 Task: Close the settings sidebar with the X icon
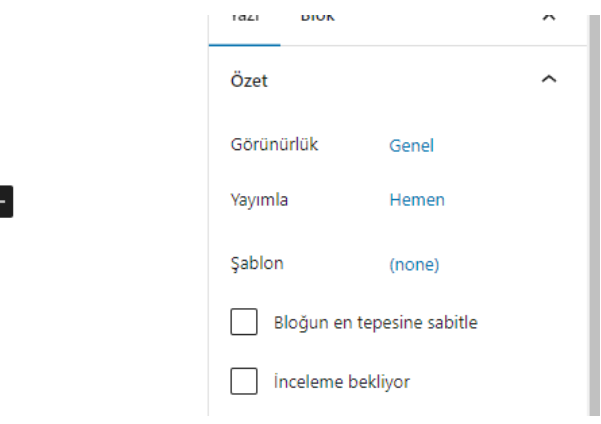(x=548, y=15)
